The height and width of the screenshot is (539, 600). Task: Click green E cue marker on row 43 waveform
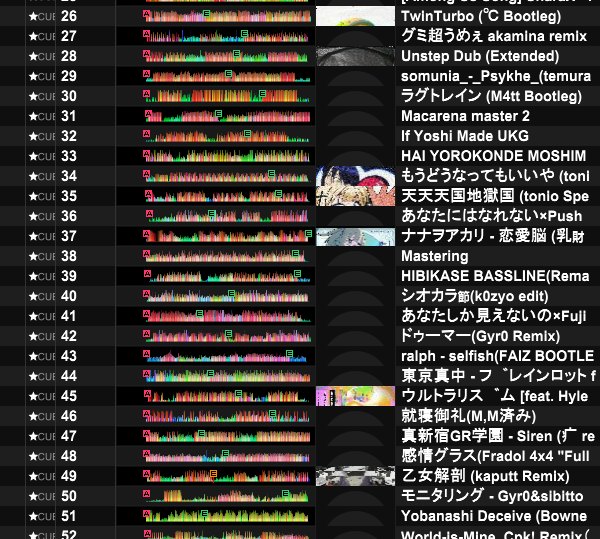tap(289, 353)
